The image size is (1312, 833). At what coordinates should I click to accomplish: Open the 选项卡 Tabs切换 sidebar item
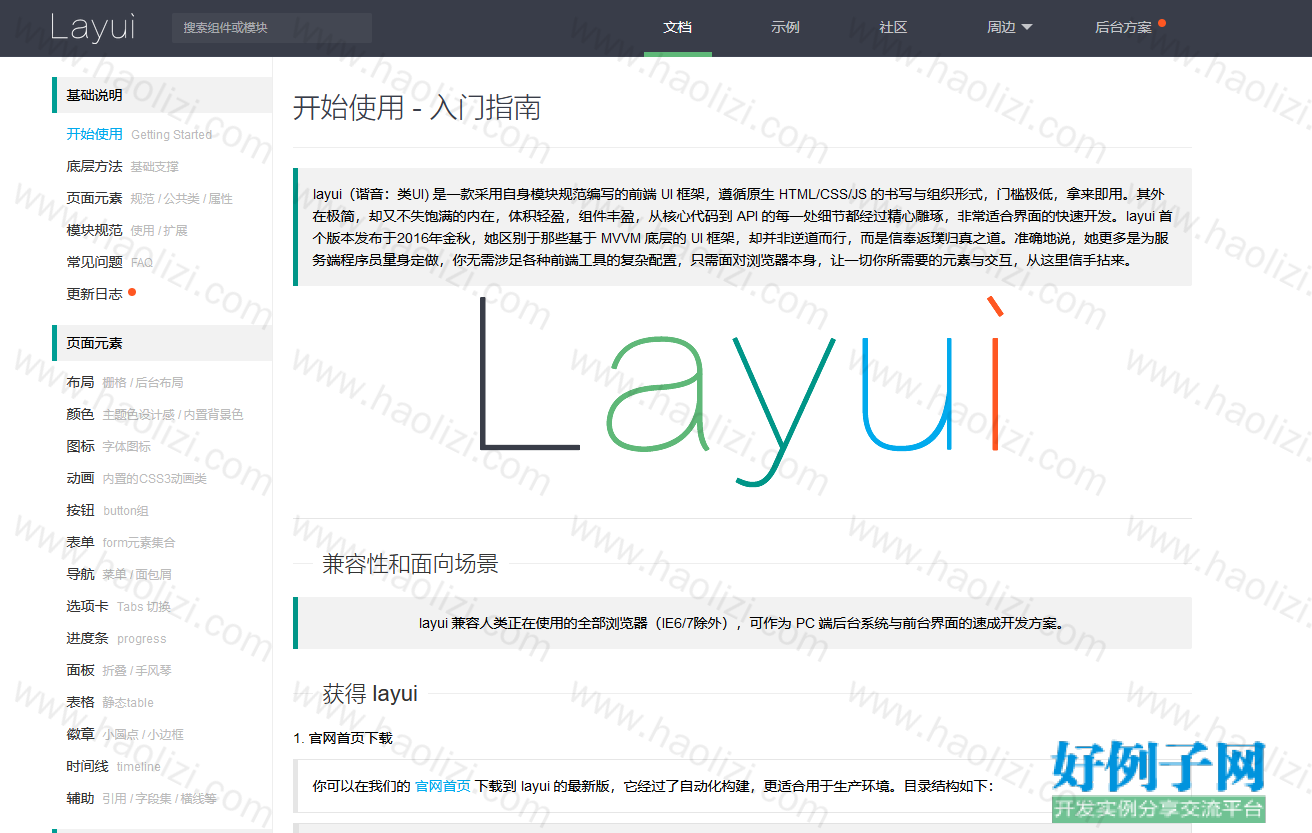point(119,606)
